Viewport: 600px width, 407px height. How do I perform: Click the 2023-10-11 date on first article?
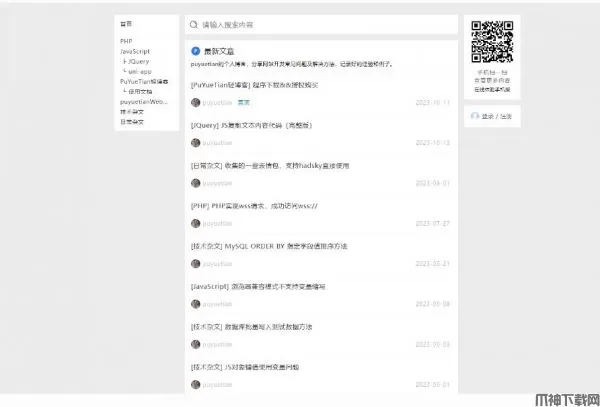(433, 103)
